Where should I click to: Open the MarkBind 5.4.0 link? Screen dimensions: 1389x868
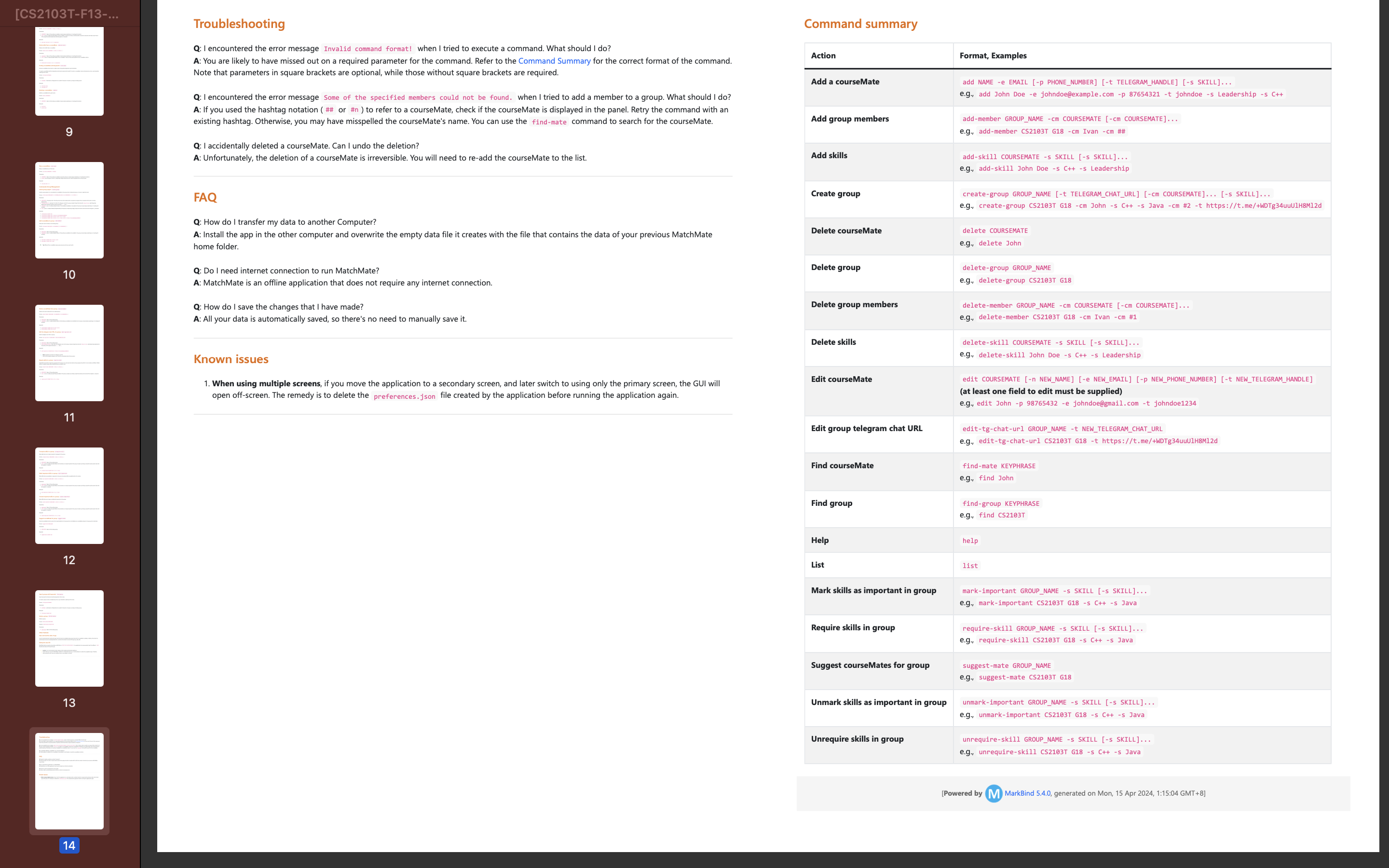click(1027, 793)
